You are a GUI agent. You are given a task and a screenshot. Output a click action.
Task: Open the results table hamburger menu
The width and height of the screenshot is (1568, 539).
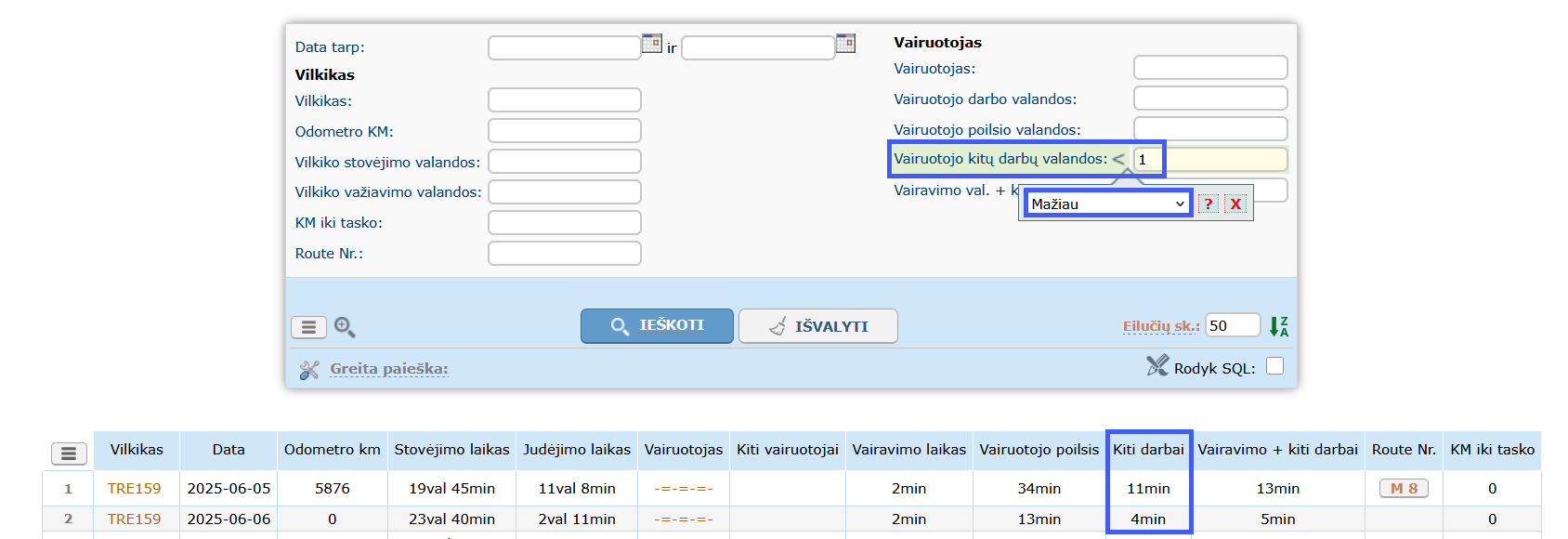pos(69,454)
